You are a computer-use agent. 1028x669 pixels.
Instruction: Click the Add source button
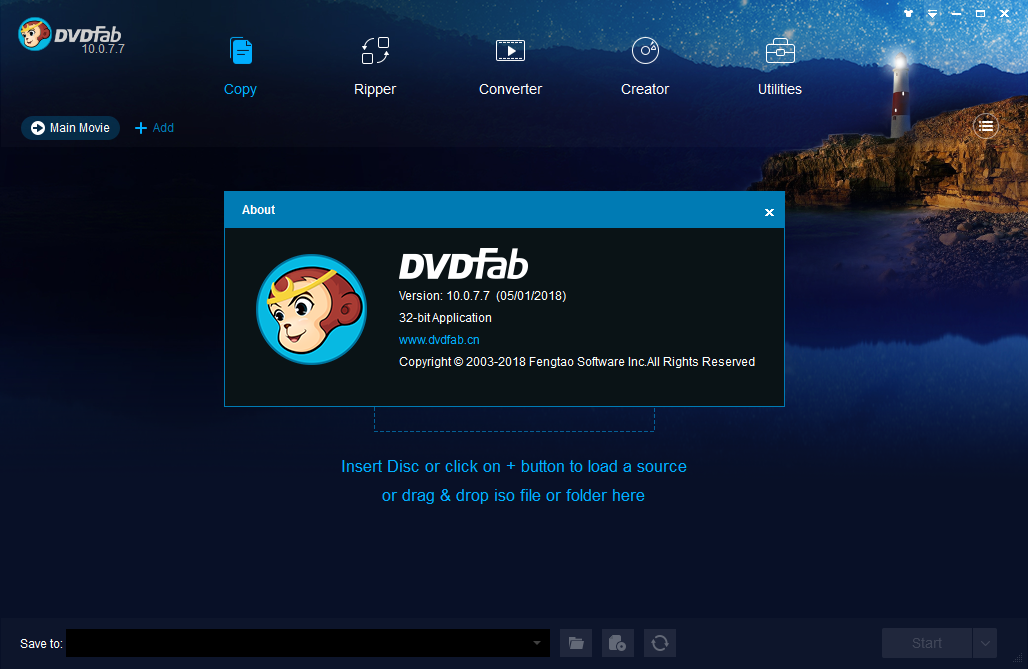pos(154,128)
